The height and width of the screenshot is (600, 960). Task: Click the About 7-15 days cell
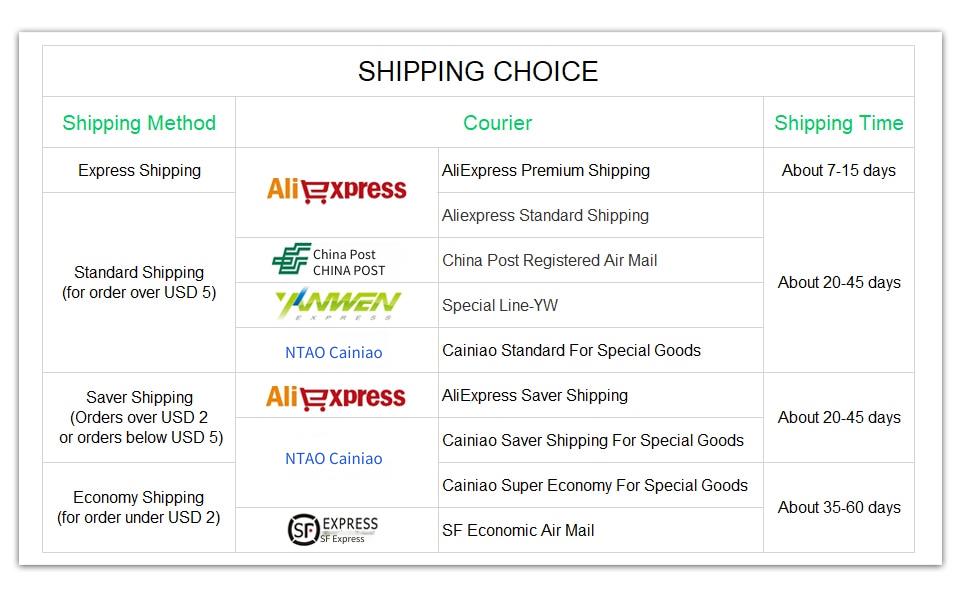point(838,170)
